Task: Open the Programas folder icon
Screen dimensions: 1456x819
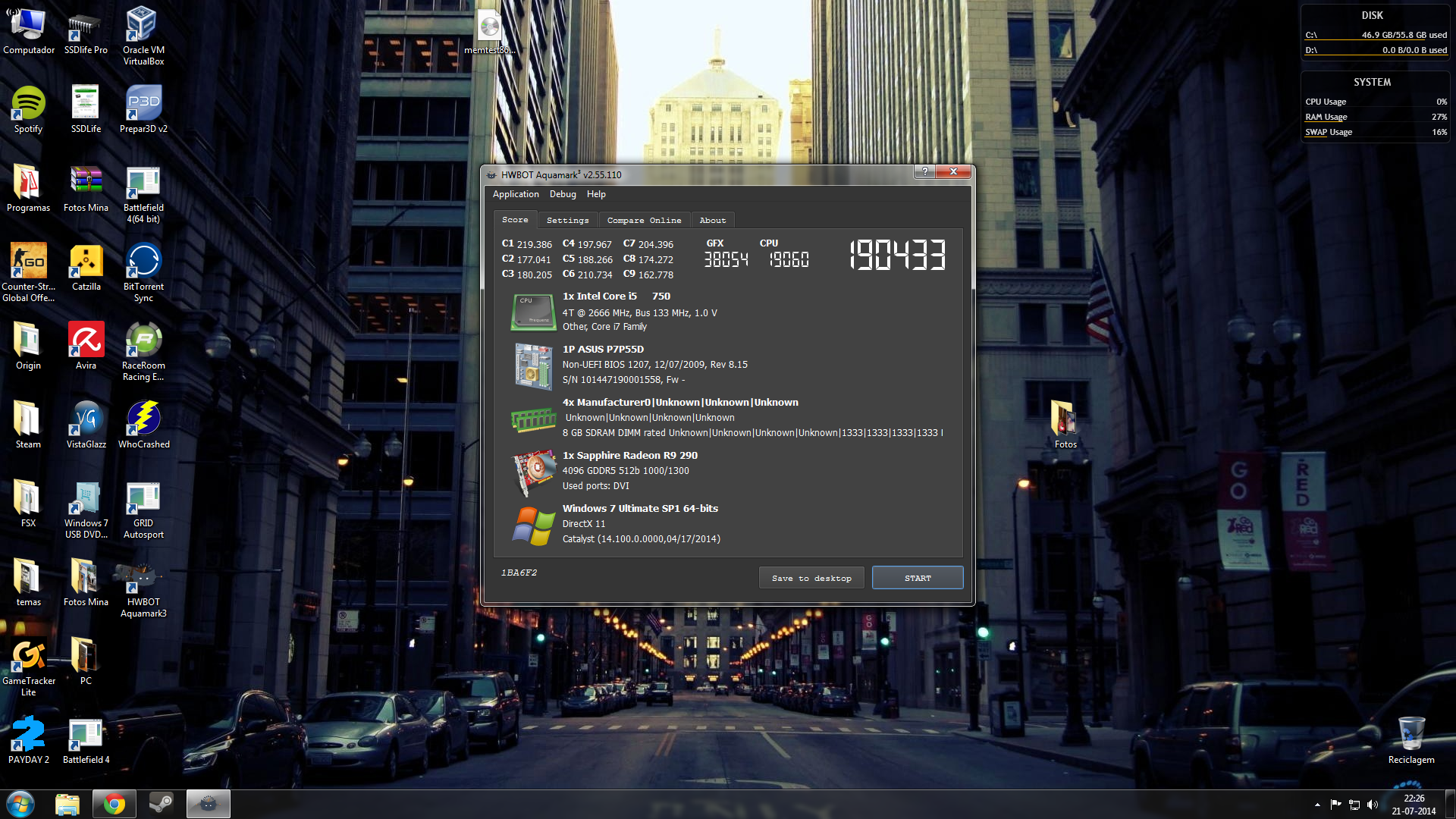Action: point(29,189)
